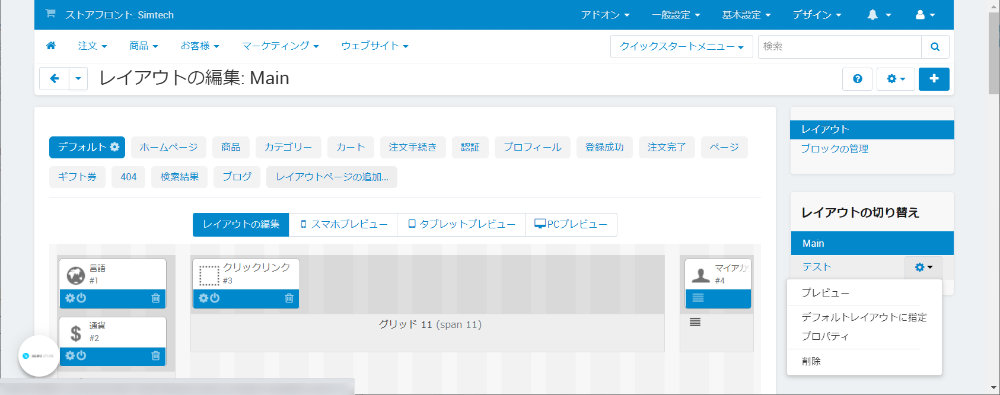
Task: Select the プロフィール layout page tab
Action: 533,147
